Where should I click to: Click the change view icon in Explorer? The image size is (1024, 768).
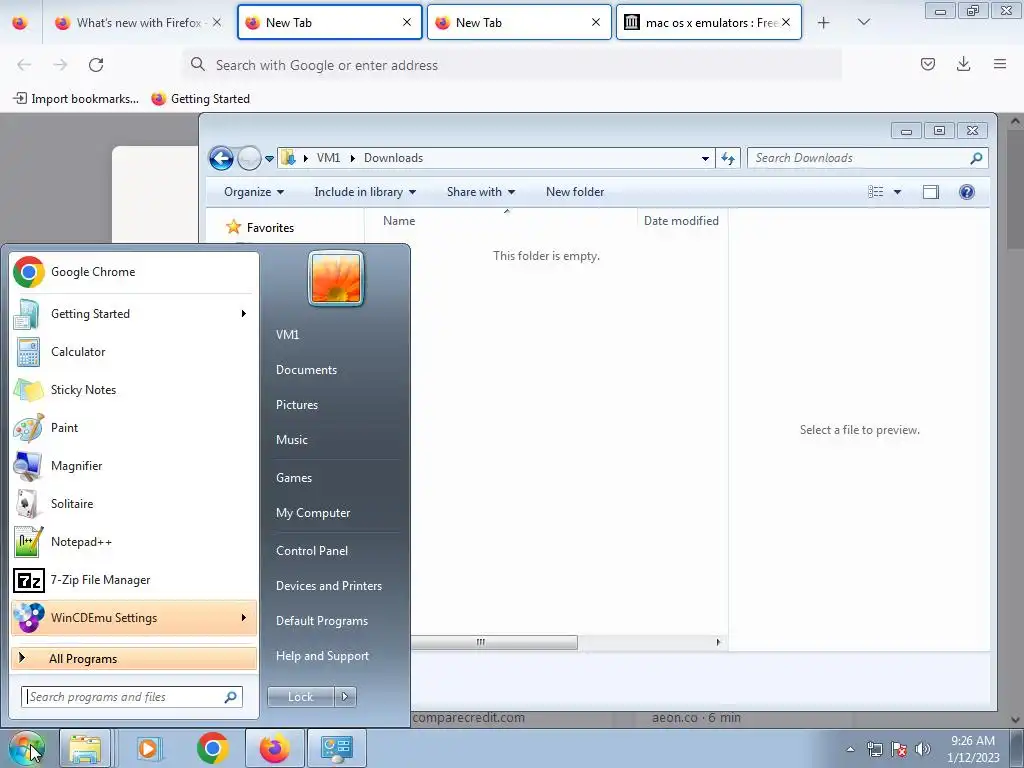[x=876, y=192]
